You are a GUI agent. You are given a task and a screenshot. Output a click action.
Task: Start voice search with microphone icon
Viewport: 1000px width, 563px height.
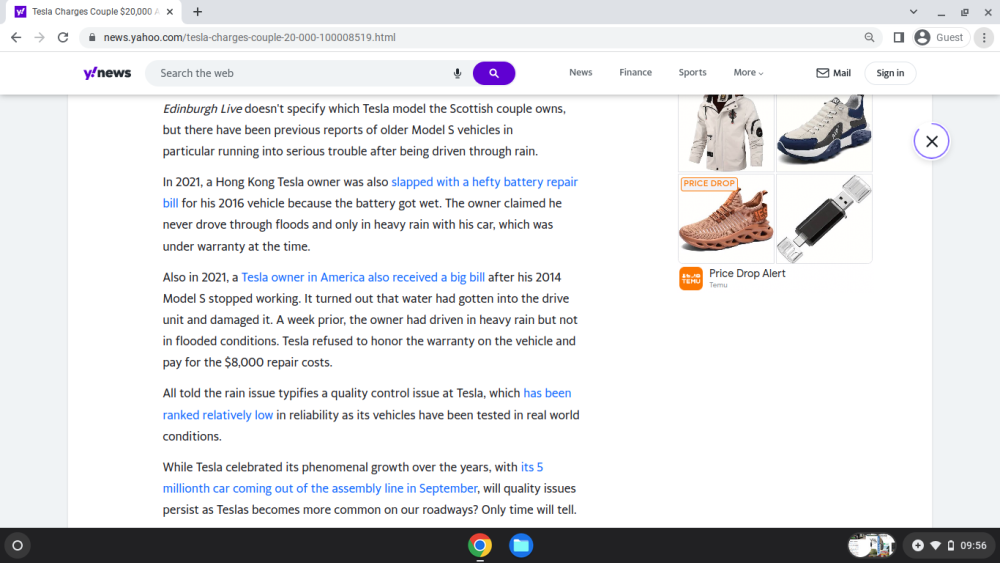coord(457,73)
